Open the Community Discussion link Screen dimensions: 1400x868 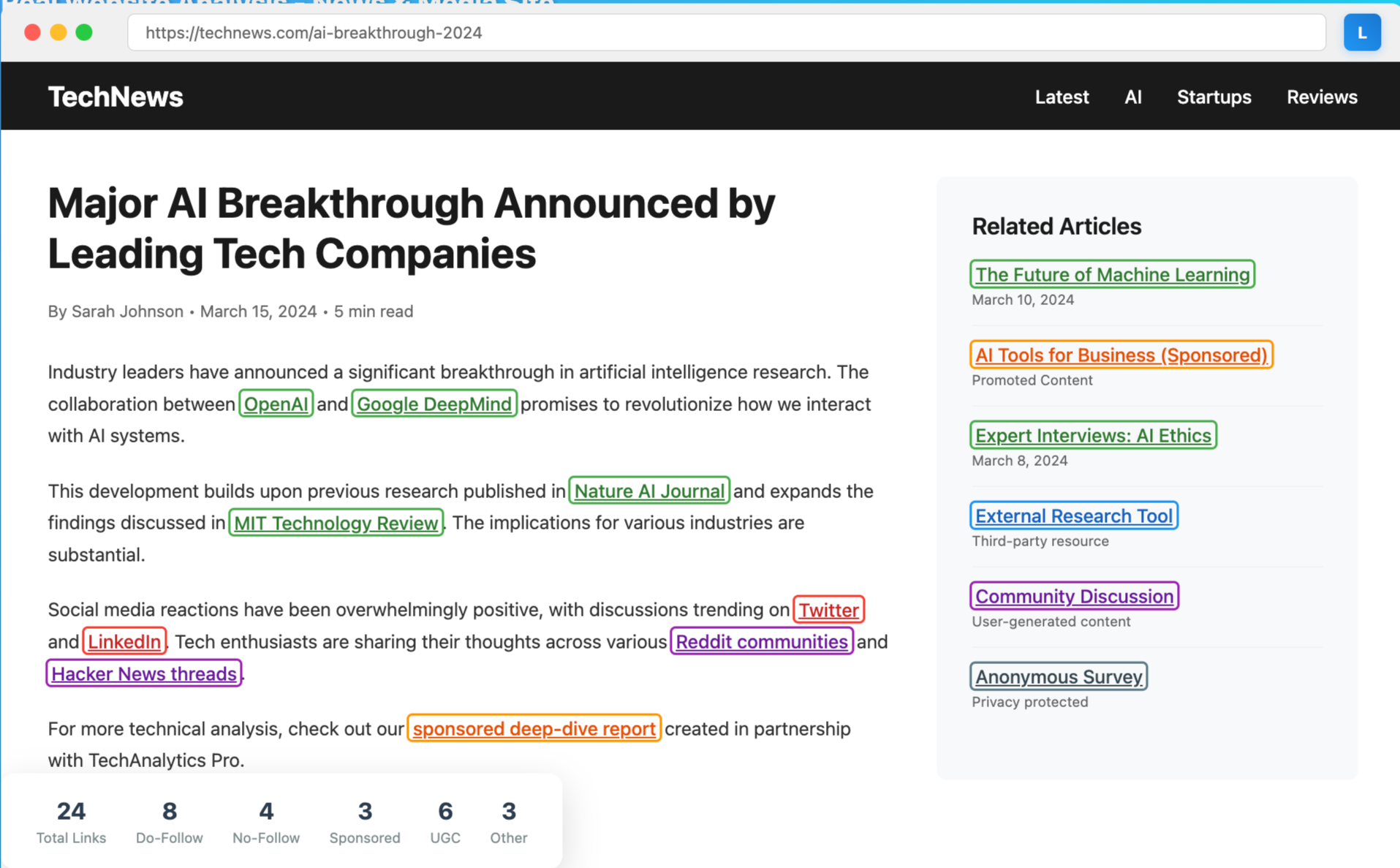tap(1074, 596)
